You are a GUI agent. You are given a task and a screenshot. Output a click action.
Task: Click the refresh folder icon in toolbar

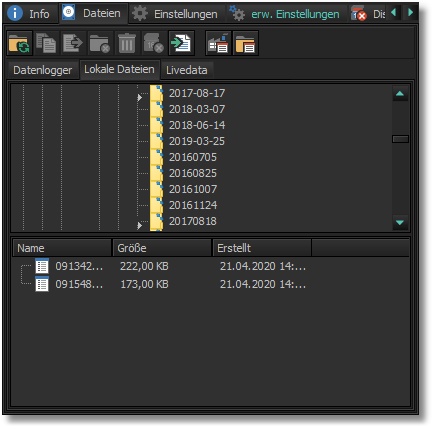pos(20,43)
